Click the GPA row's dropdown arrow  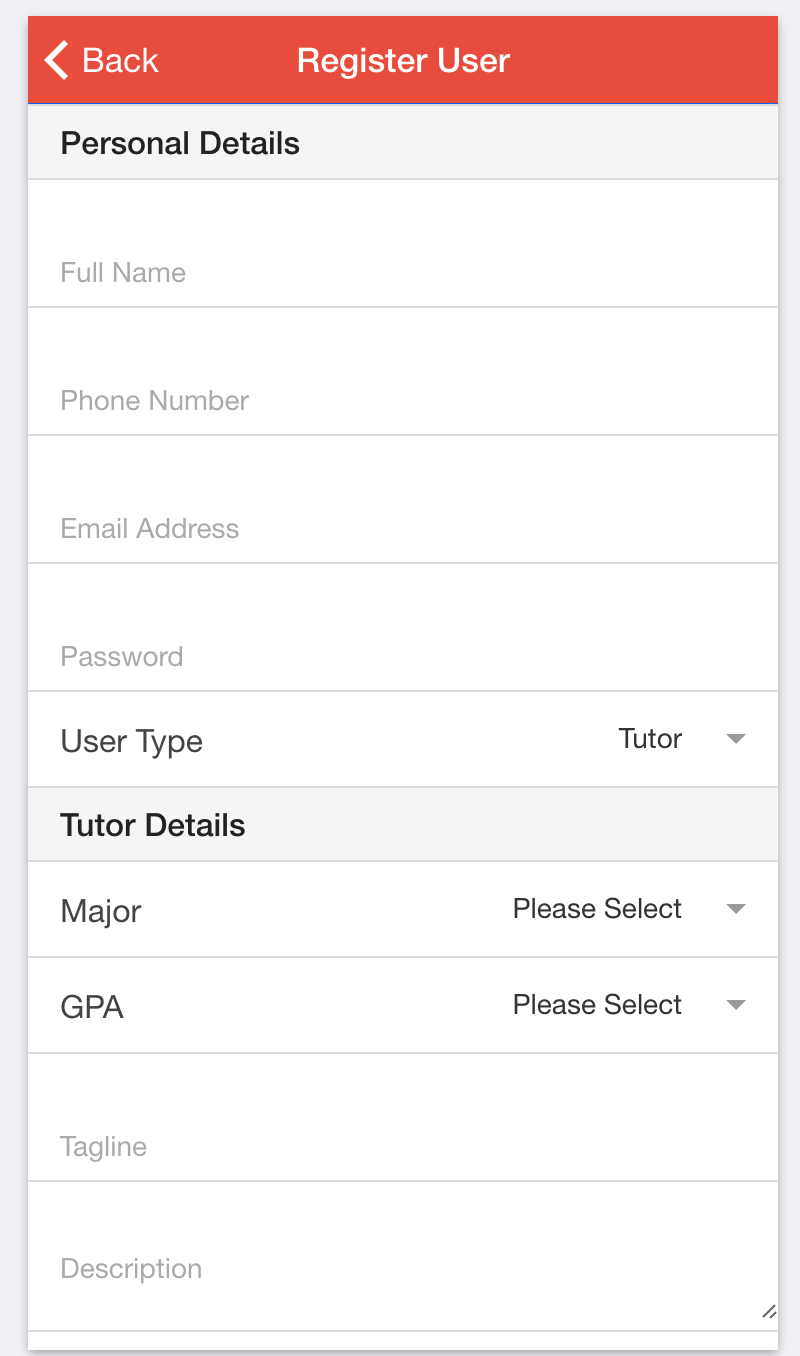click(x=736, y=1006)
